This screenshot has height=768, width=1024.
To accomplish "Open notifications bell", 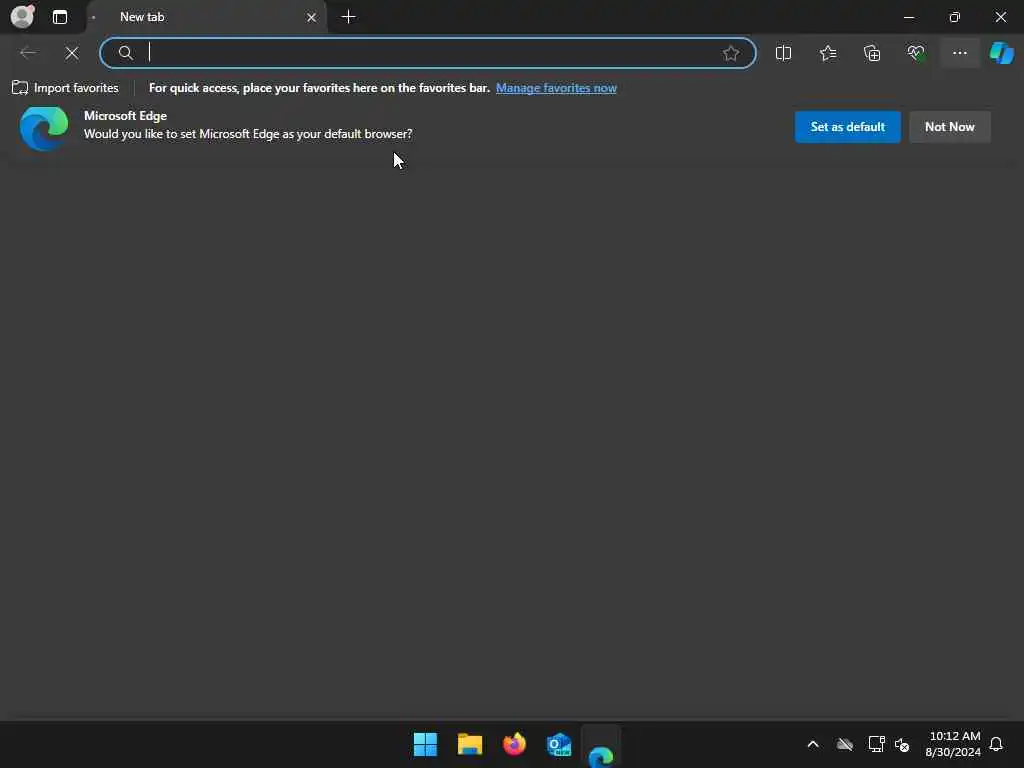I will click(x=996, y=744).
